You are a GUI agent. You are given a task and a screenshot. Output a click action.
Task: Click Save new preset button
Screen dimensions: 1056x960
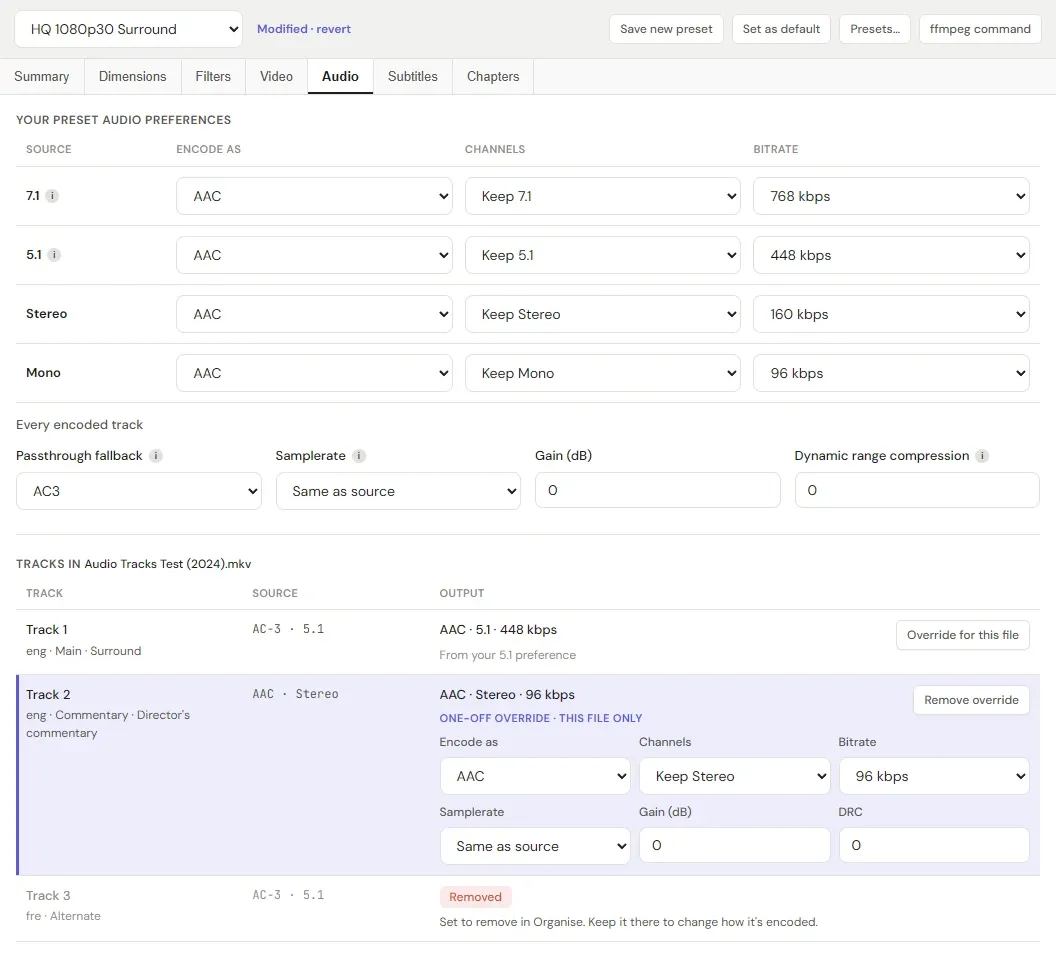[x=666, y=29]
